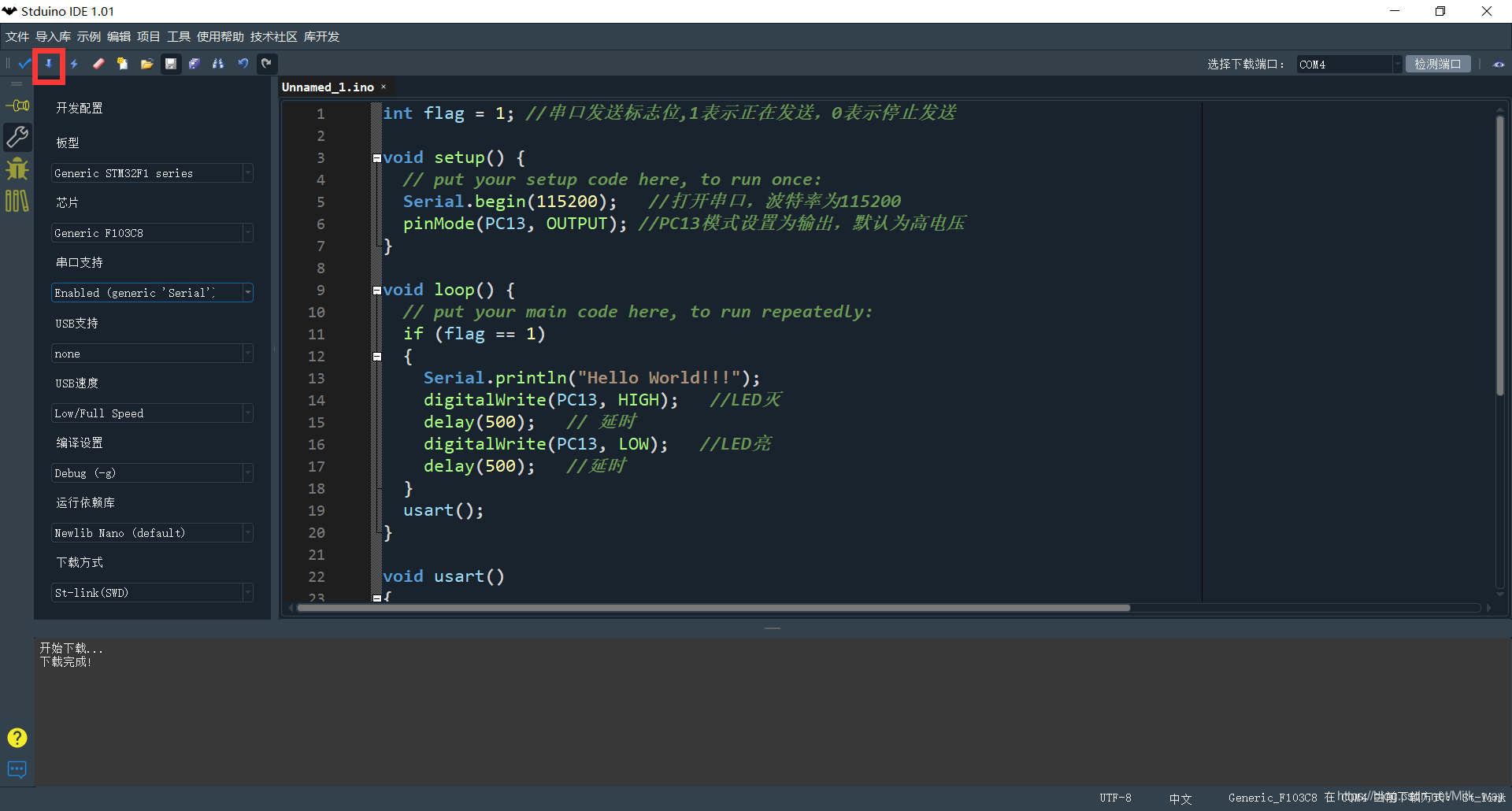Click the yellow pin sidebar icon
The width and height of the screenshot is (1512, 811).
point(17,106)
